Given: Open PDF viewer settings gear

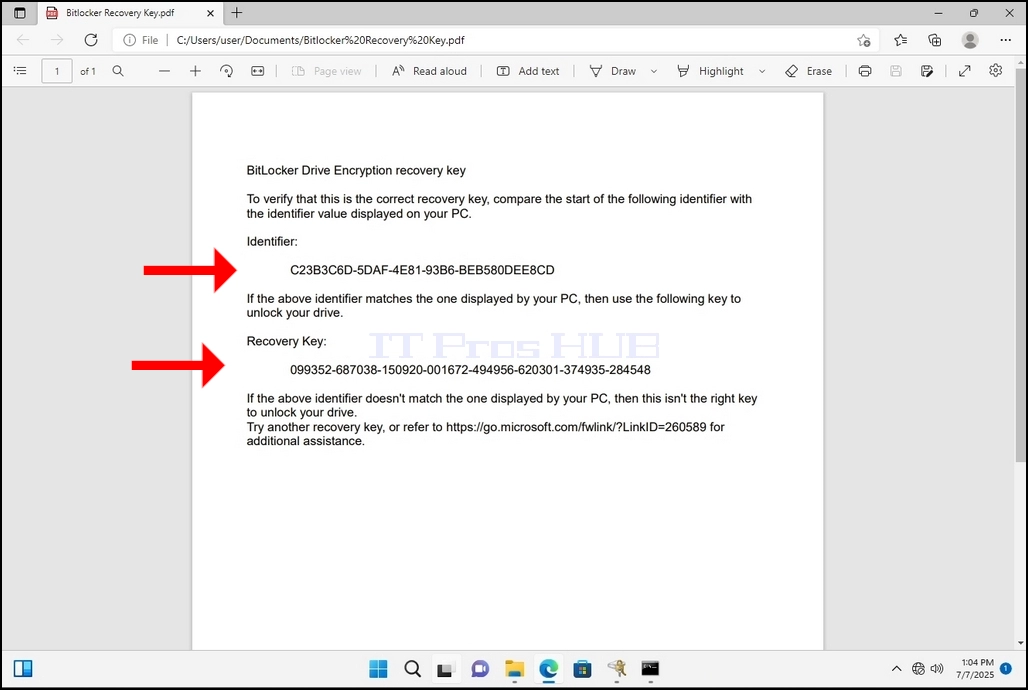Looking at the screenshot, I should (x=995, y=70).
